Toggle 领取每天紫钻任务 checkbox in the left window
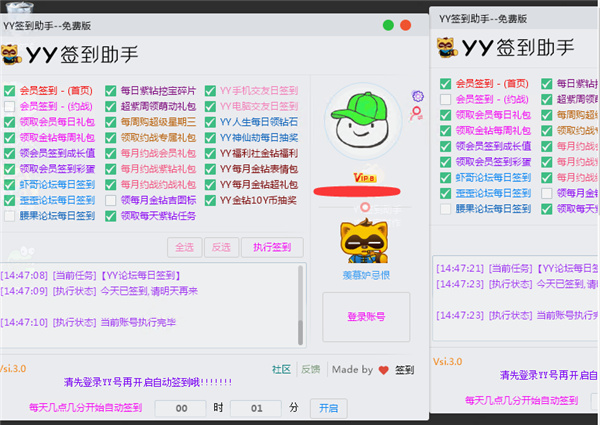 click(111, 216)
